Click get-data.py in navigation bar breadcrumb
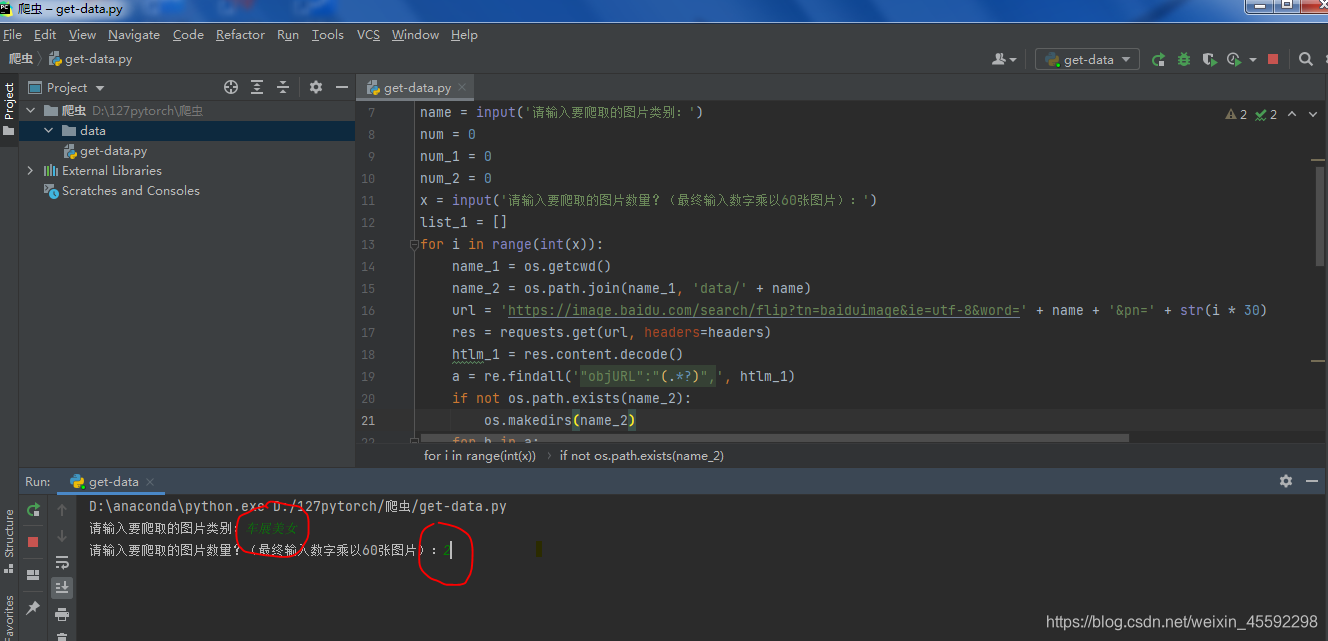This screenshot has width=1328, height=641. coord(90,60)
